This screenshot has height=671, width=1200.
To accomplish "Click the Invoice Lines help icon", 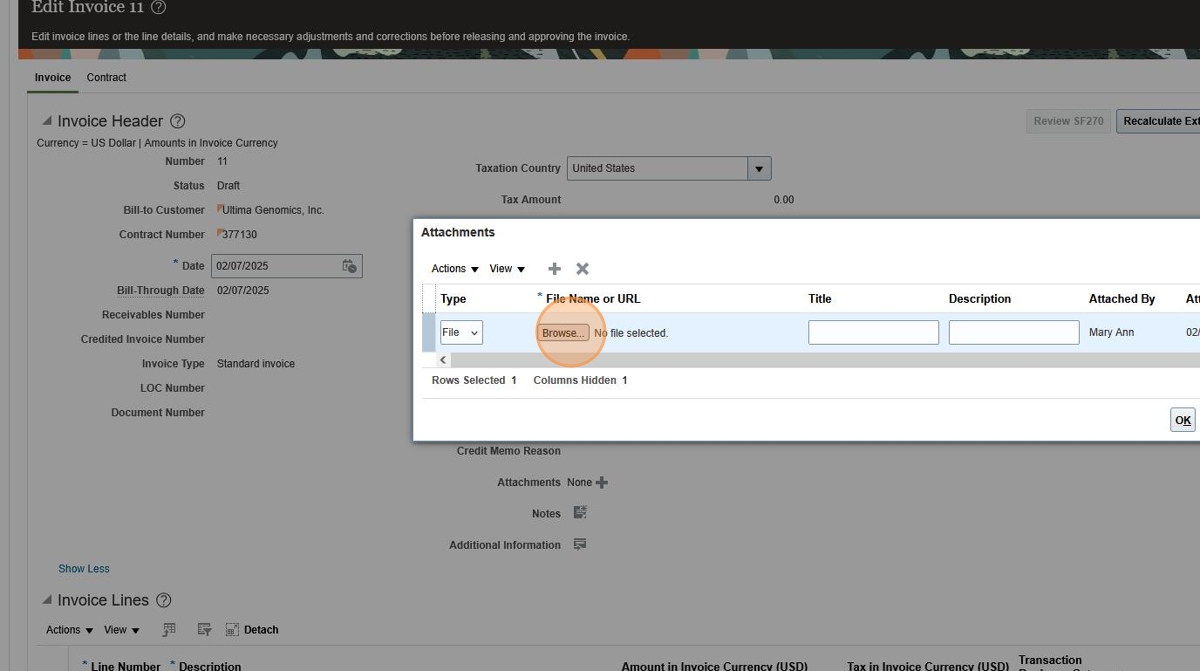I will tap(164, 600).
